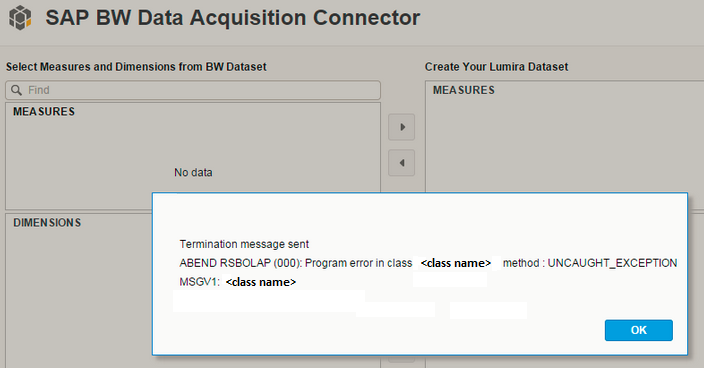Select the MEASURES header in BW Dataset
The height and width of the screenshot is (368, 704).
[44, 112]
